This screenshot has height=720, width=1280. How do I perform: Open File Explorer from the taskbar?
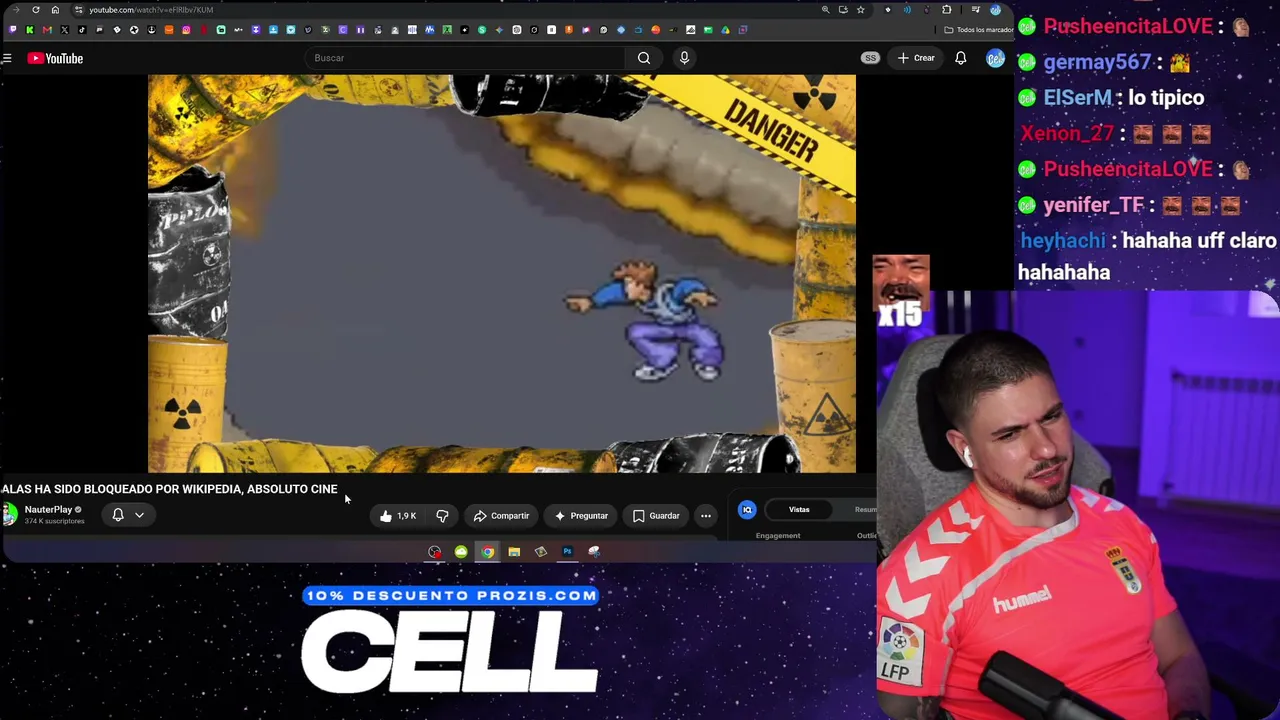(514, 552)
